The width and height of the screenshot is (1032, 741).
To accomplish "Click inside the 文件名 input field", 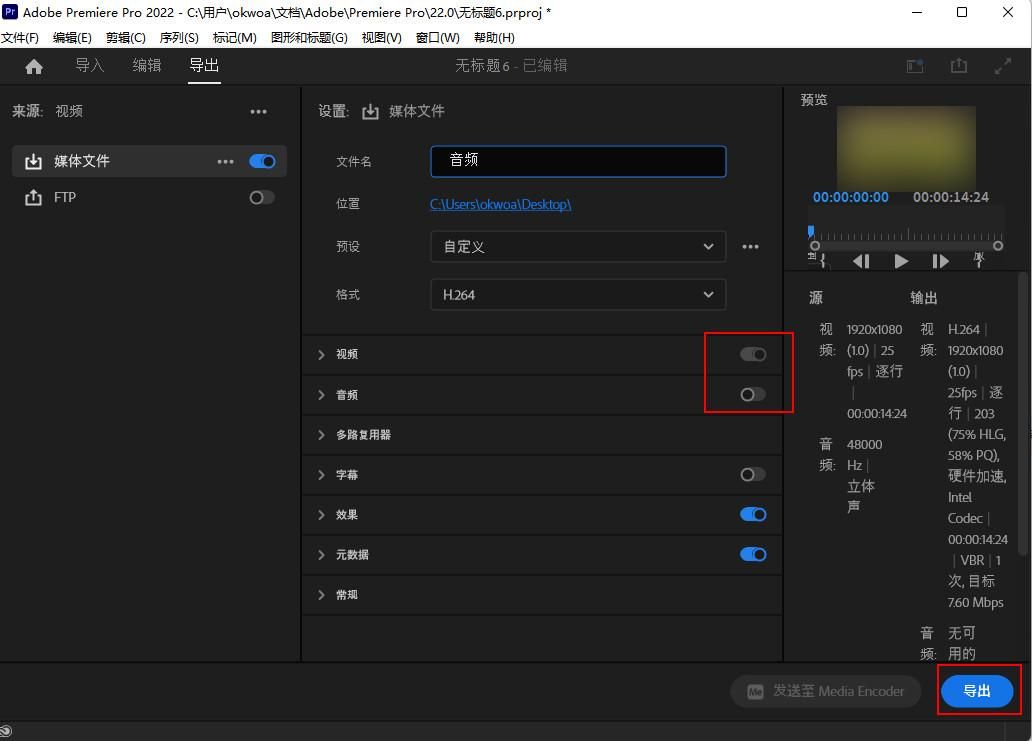I will pyautogui.click(x=578, y=161).
